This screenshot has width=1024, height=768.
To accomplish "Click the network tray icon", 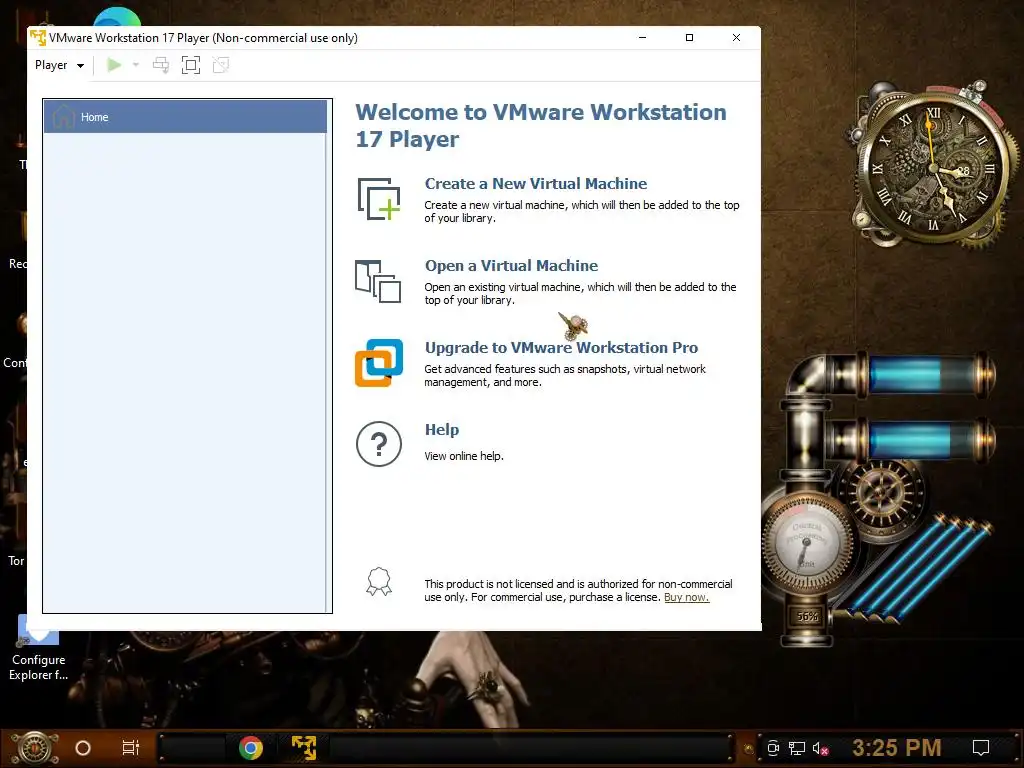I will pos(797,748).
